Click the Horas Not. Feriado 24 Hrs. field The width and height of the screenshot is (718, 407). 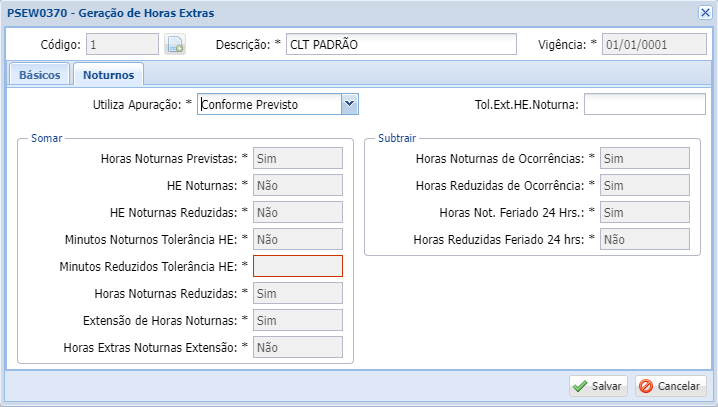(645, 212)
